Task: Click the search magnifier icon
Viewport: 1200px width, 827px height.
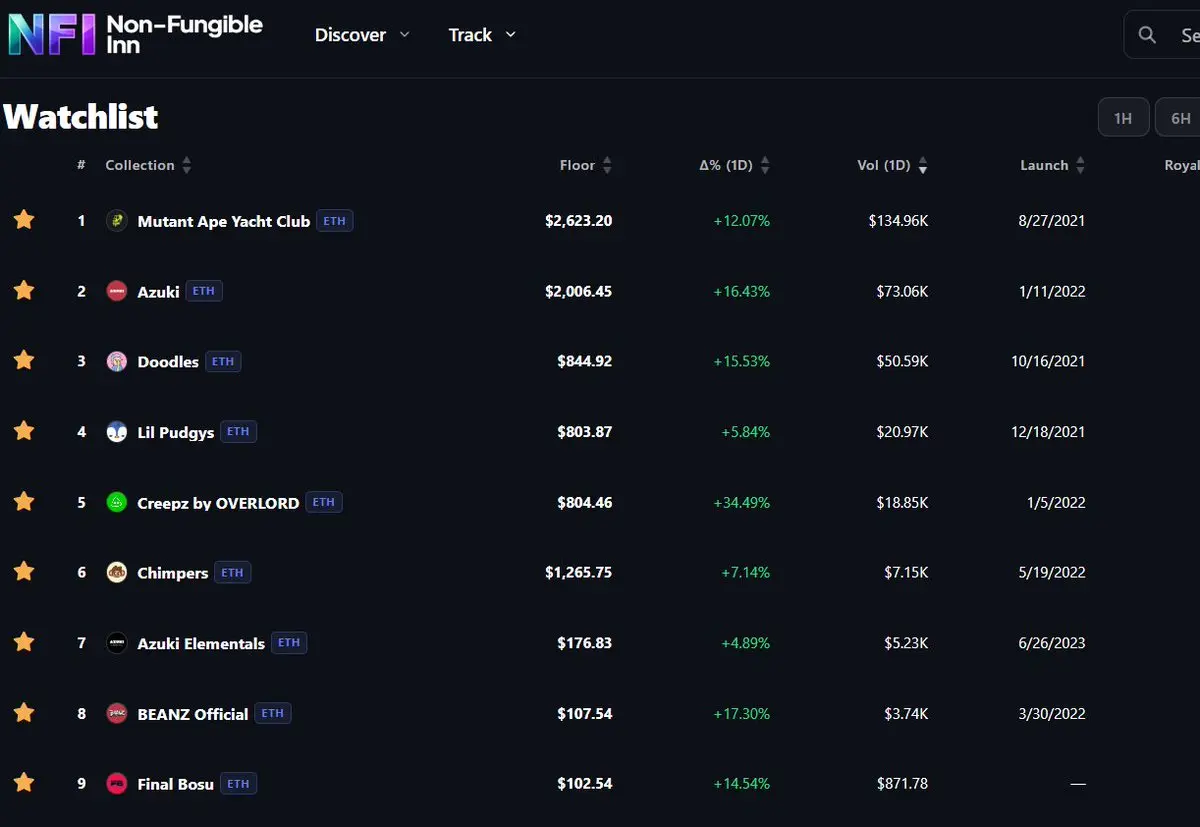Action: point(1148,35)
